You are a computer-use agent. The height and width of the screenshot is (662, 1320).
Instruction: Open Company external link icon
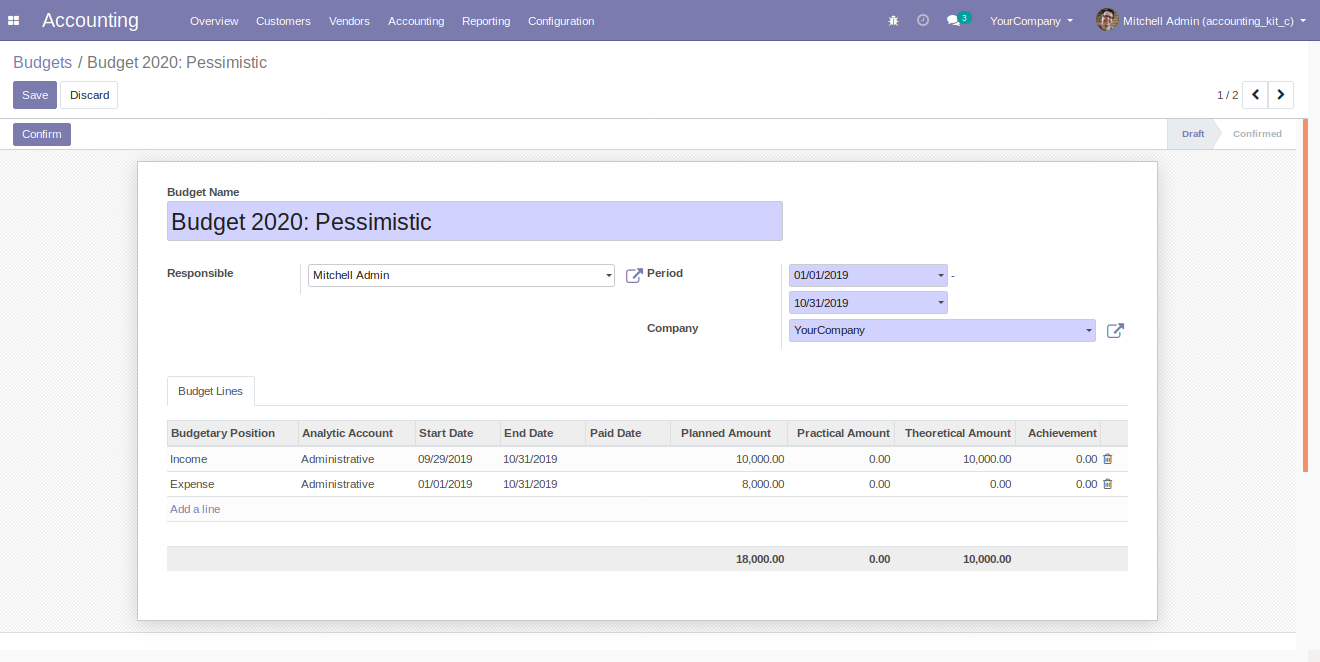pos(1115,331)
